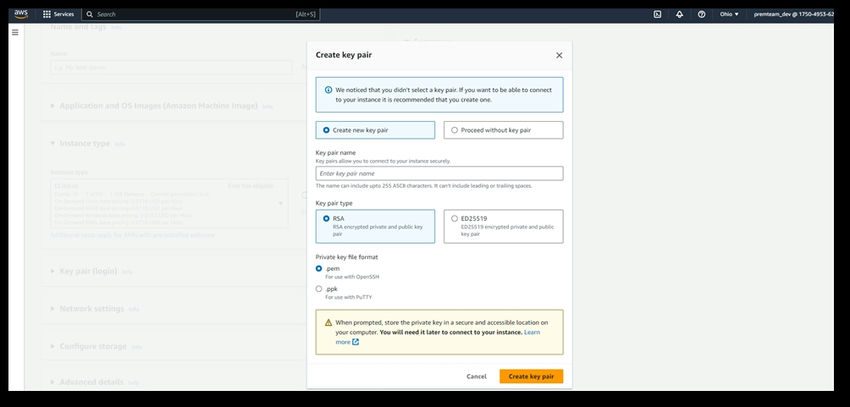The height and width of the screenshot is (407, 850).
Task: Select Proceed without key pair option
Action: pos(503,130)
